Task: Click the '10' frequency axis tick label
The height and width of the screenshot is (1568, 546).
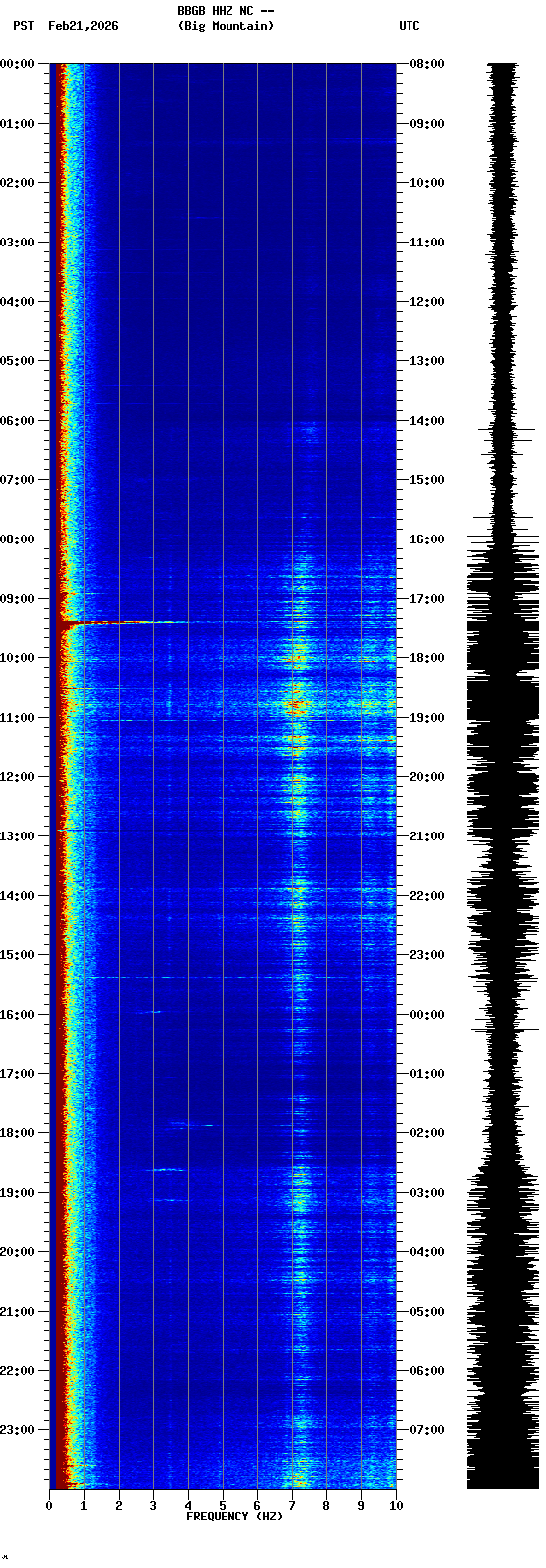Action: pos(396,1506)
